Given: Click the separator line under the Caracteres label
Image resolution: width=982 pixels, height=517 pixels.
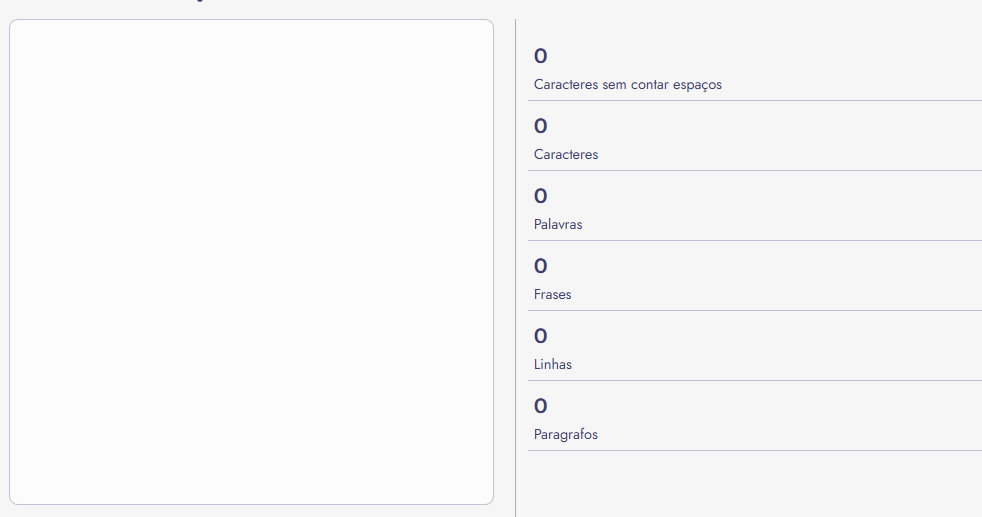Looking at the screenshot, I should tap(755, 170).
